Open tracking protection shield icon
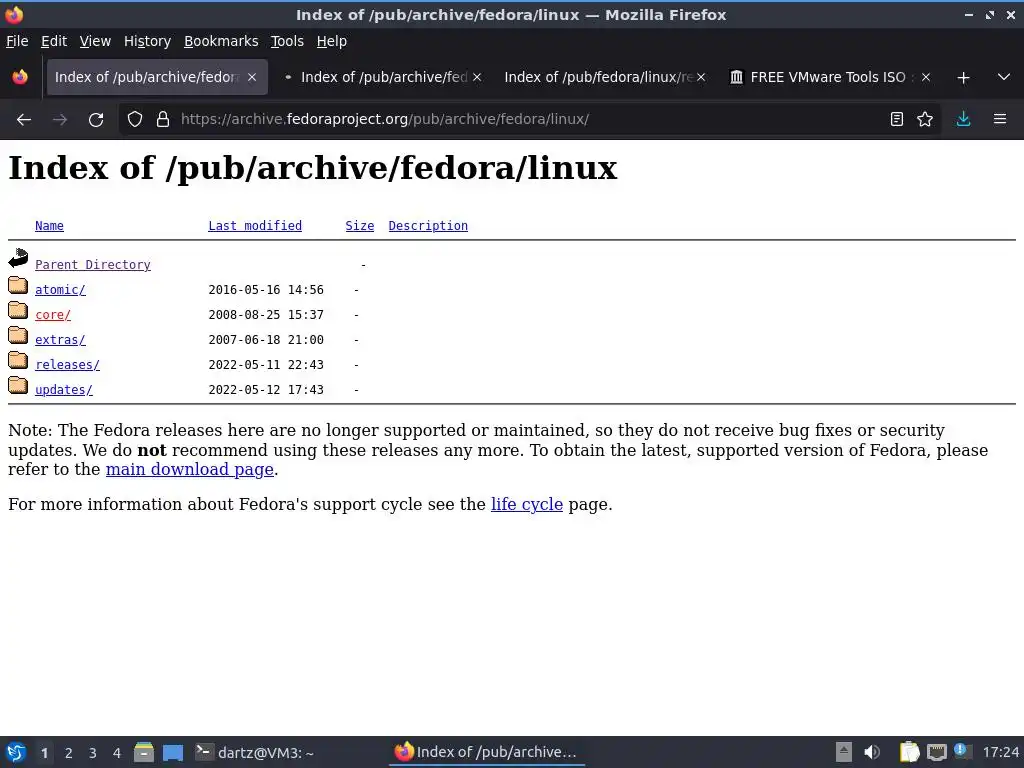Image resolution: width=1024 pixels, height=768 pixels. pyautogui.click(x=135, y=120)
